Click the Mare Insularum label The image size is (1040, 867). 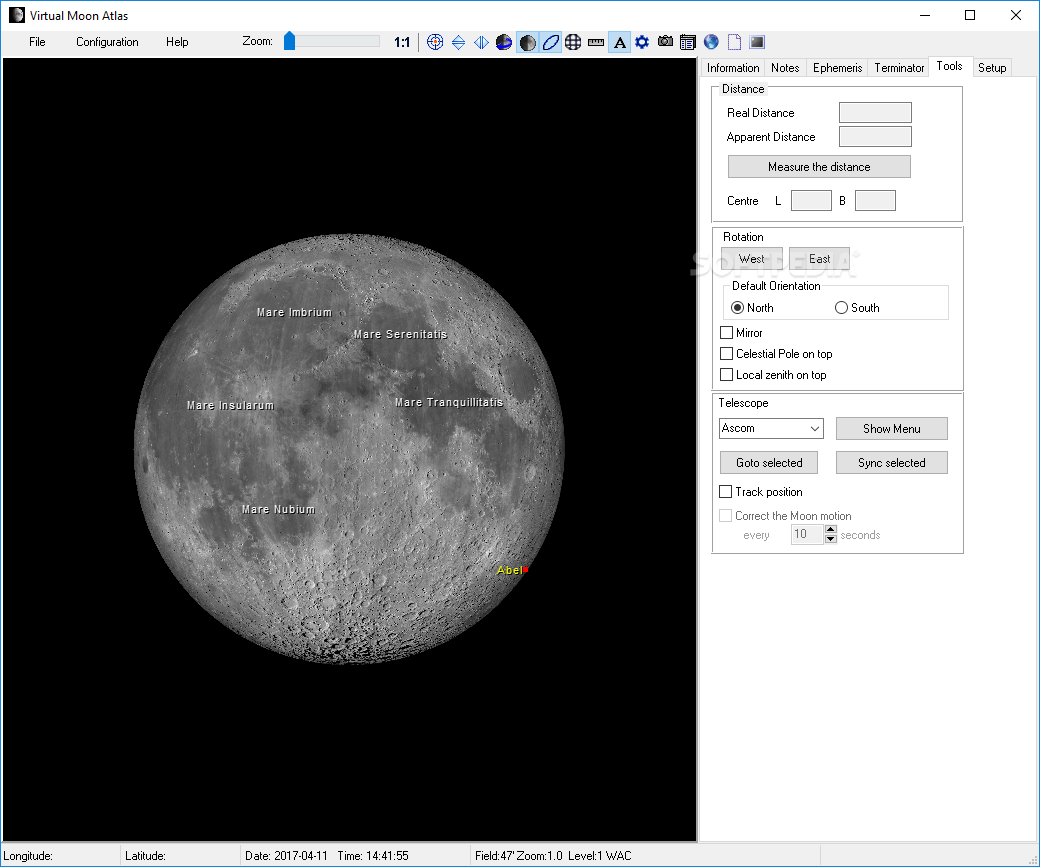(230, 405)
